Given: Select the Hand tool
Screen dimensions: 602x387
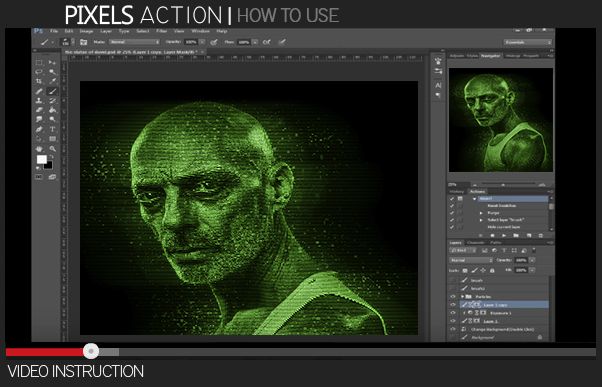Looking at the screenshot, I should (39, 149).
